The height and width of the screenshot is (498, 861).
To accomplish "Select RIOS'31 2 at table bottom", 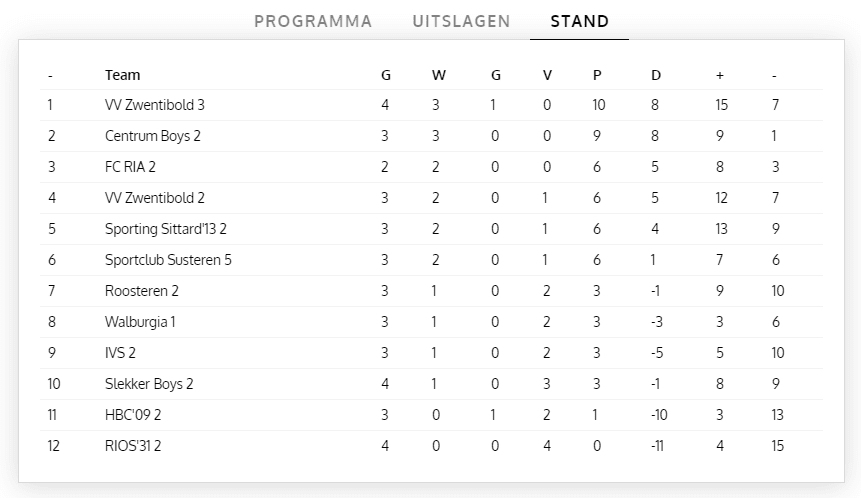I will pyautogui.click(x=133, y=446).
